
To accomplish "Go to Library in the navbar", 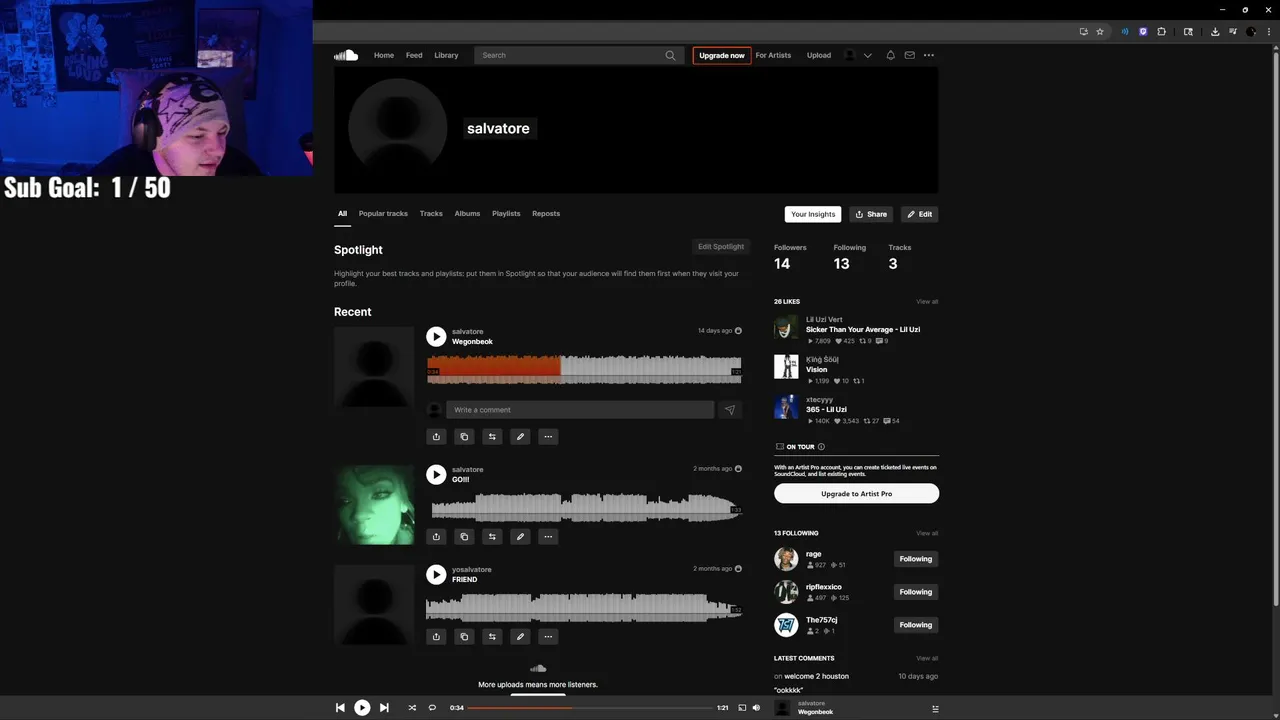I will click(446, 55).
